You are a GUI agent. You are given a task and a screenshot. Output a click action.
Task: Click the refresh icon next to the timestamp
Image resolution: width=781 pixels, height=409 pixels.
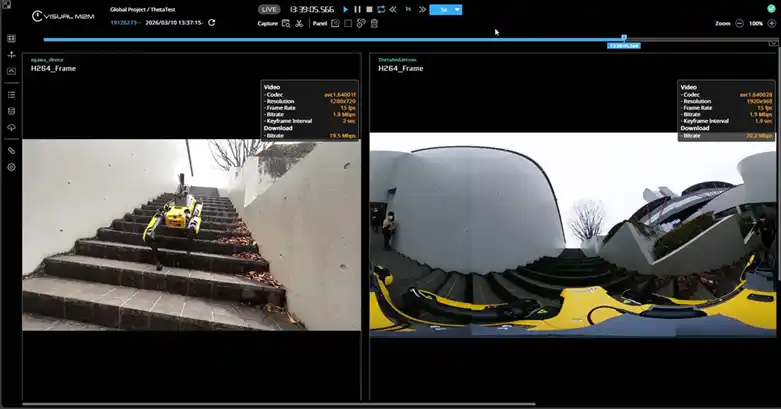212,22
